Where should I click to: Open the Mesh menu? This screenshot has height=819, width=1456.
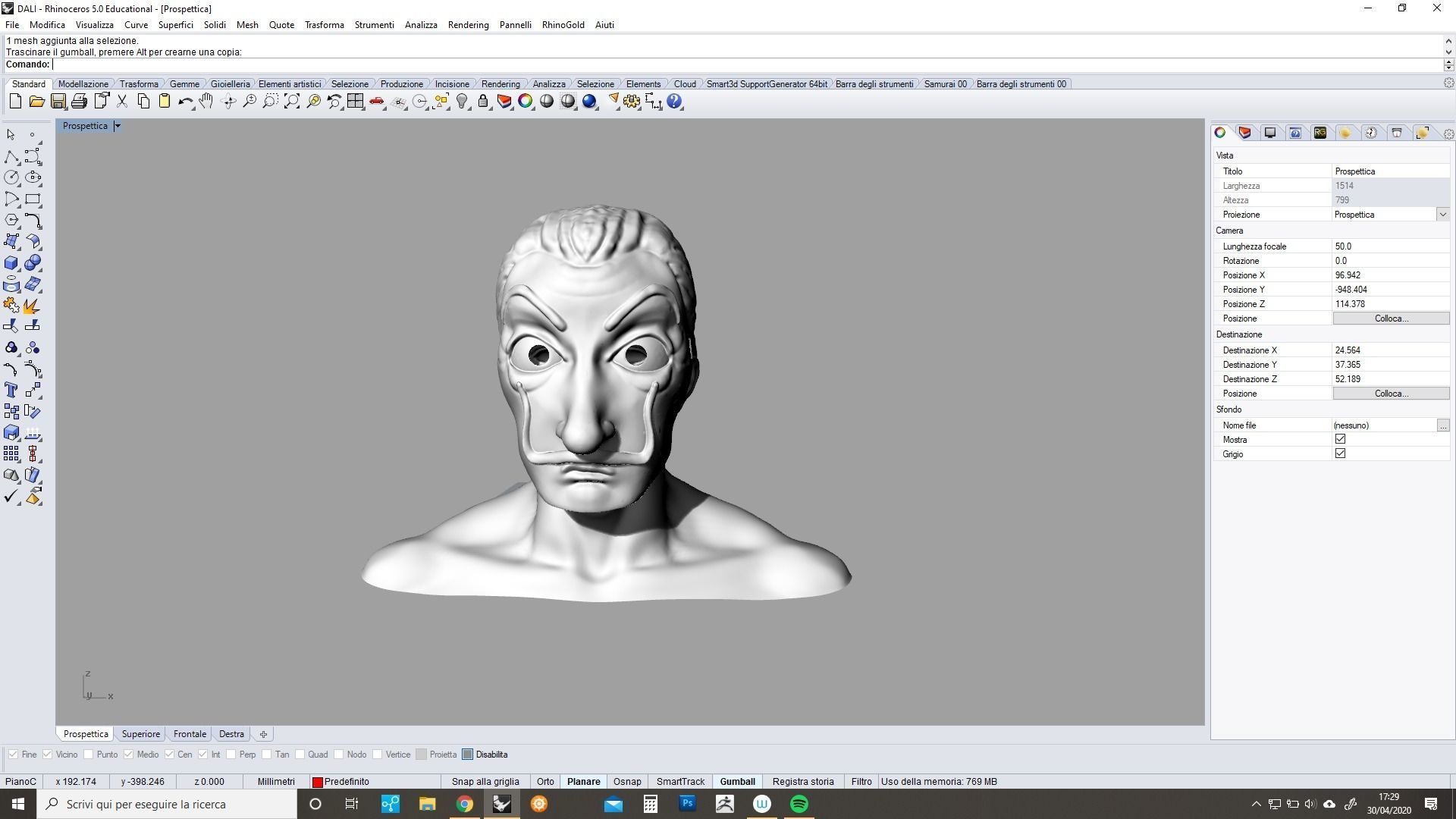tap(247, 25)
